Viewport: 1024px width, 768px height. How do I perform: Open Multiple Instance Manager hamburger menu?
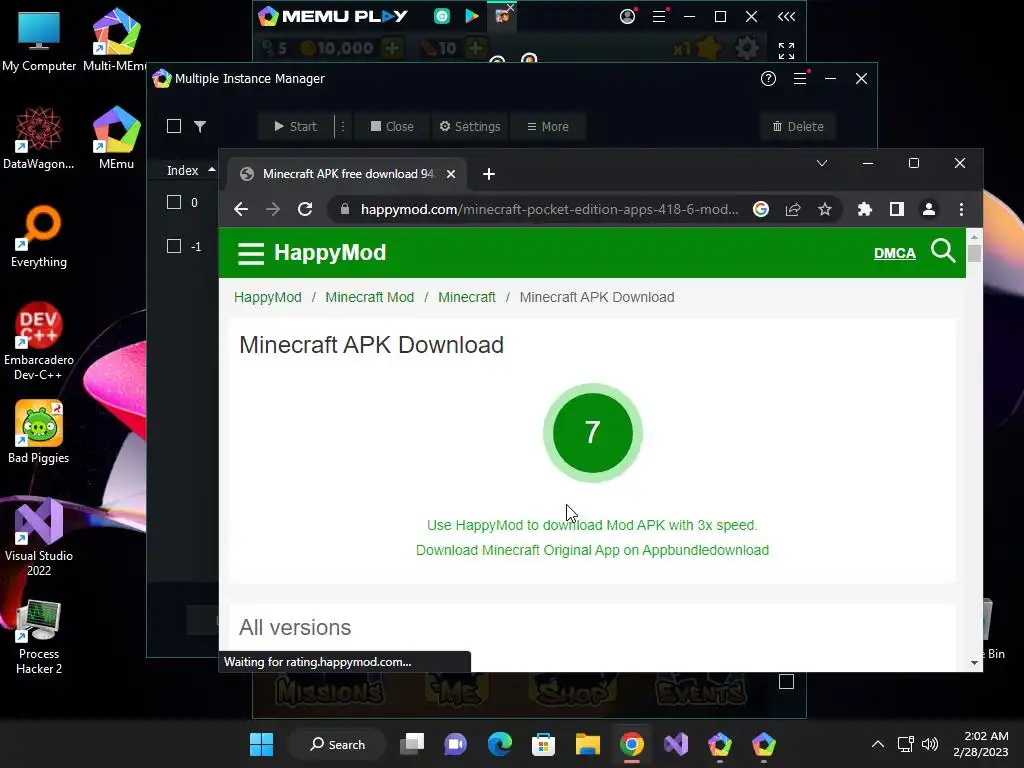pos(800,79)
